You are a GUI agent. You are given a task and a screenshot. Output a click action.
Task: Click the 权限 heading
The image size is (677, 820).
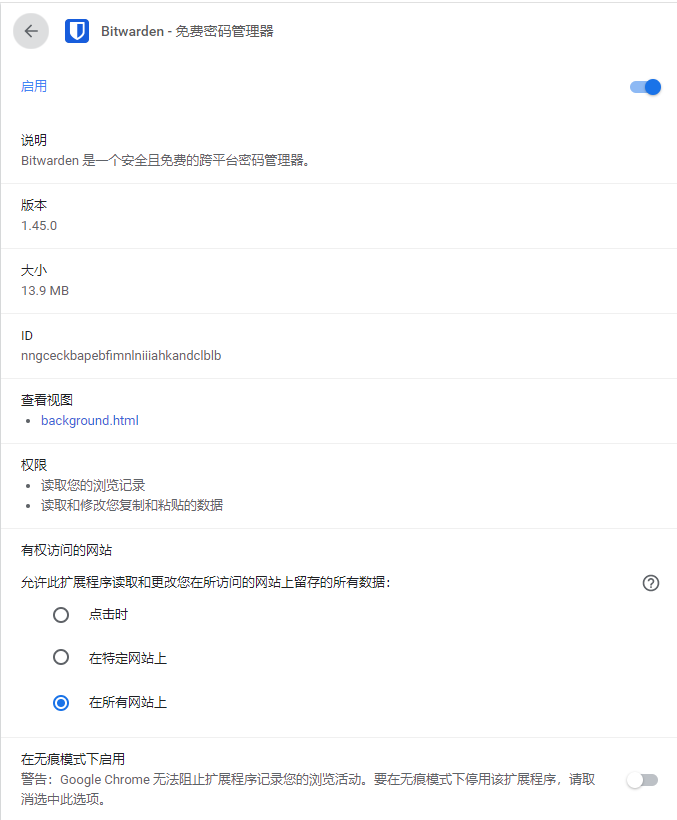pyautogui.click(x=34, y=465)
